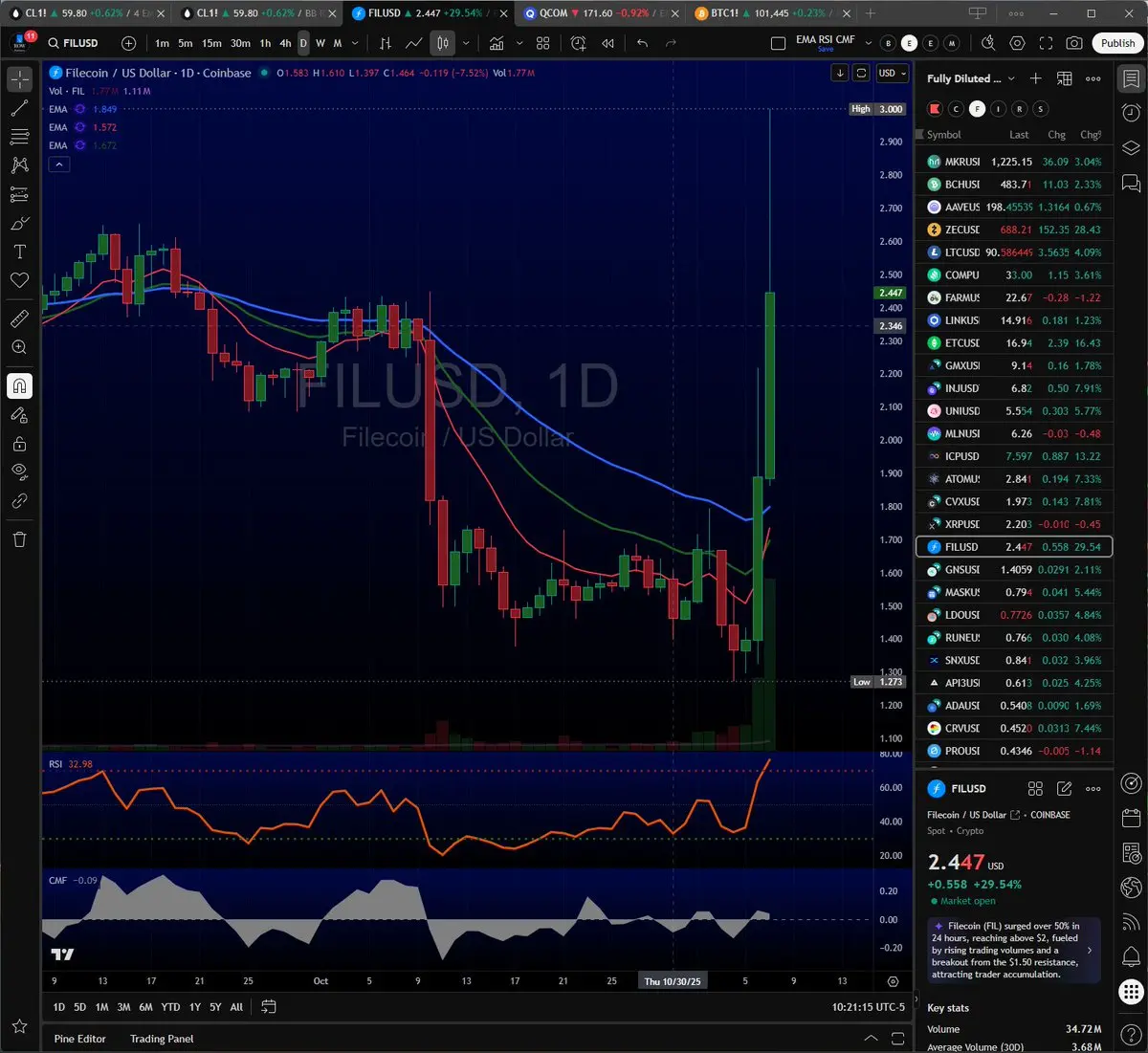Click the Publish button

[1117, 43]
